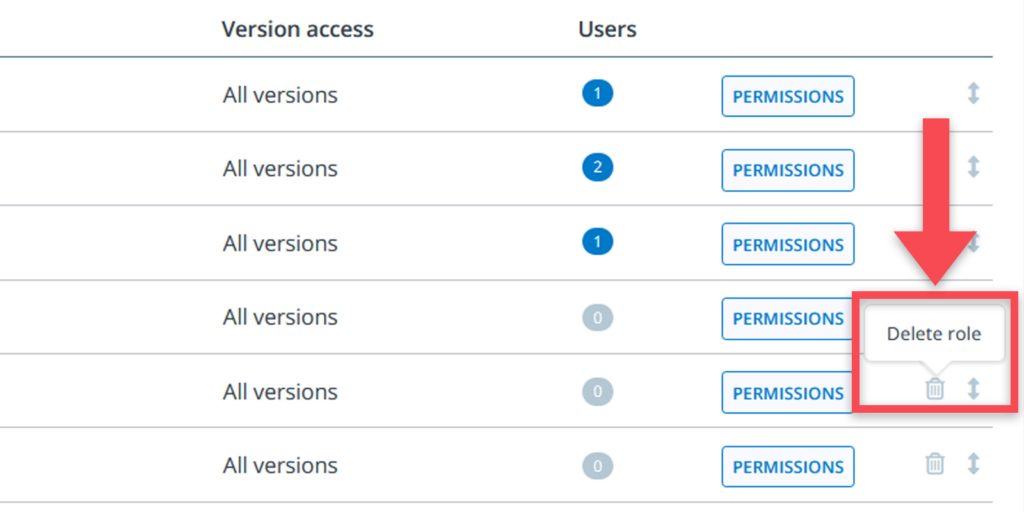The width and height of the screenshot is (1024, 512).
Task: Click the PERMISSIONS button in the fourth row
Action: pos(788,318)
